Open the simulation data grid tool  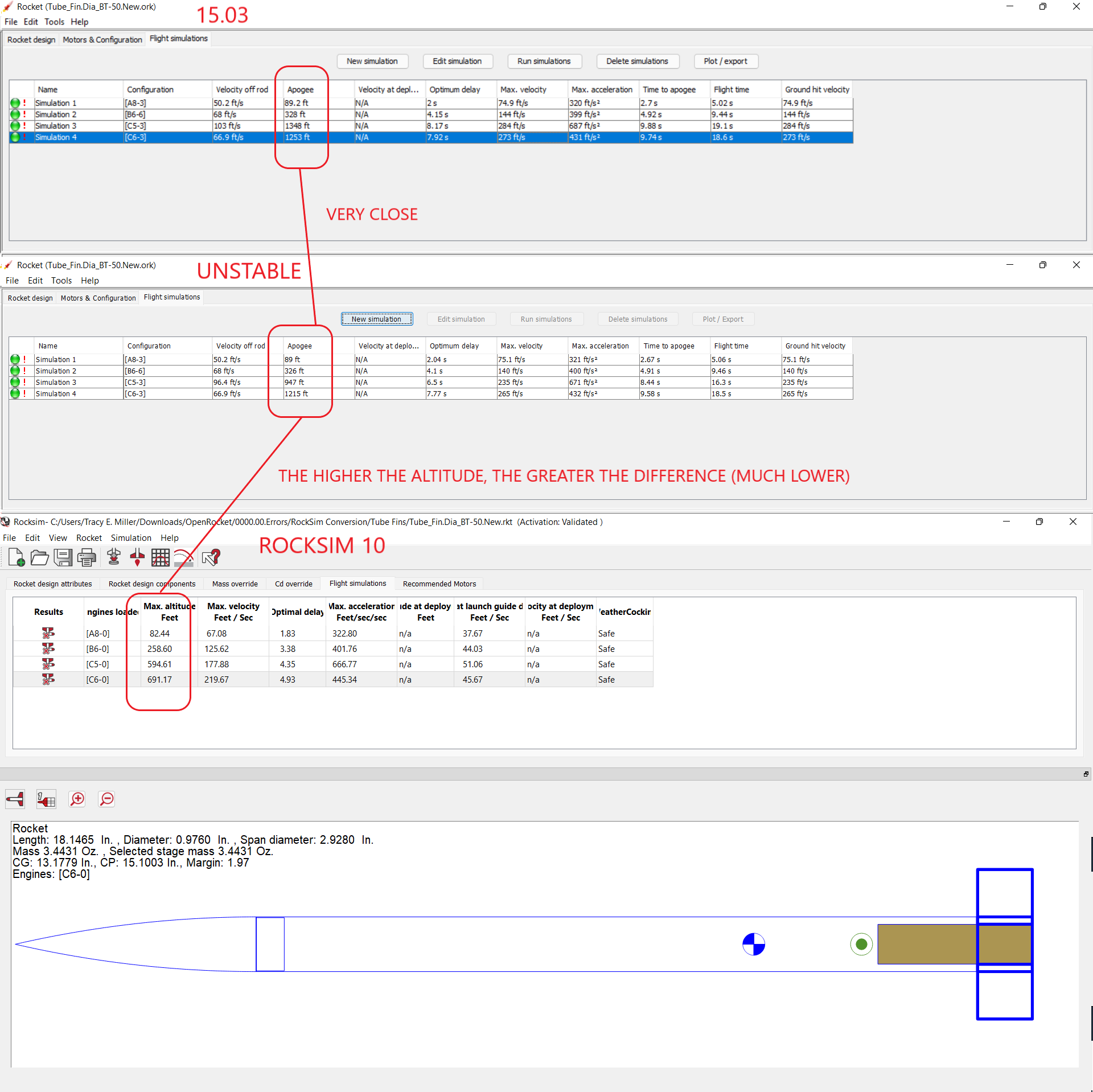[161, 557]
